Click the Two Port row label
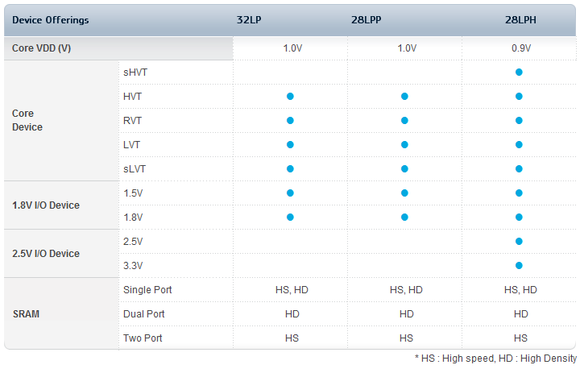 click(x=142, y=338)
